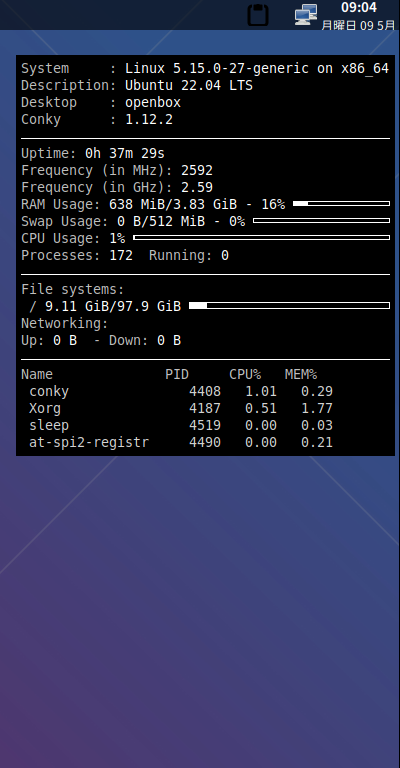400x768 pixels.
Task: Click the Xorg PID '4187'
Action: point(205,408)
